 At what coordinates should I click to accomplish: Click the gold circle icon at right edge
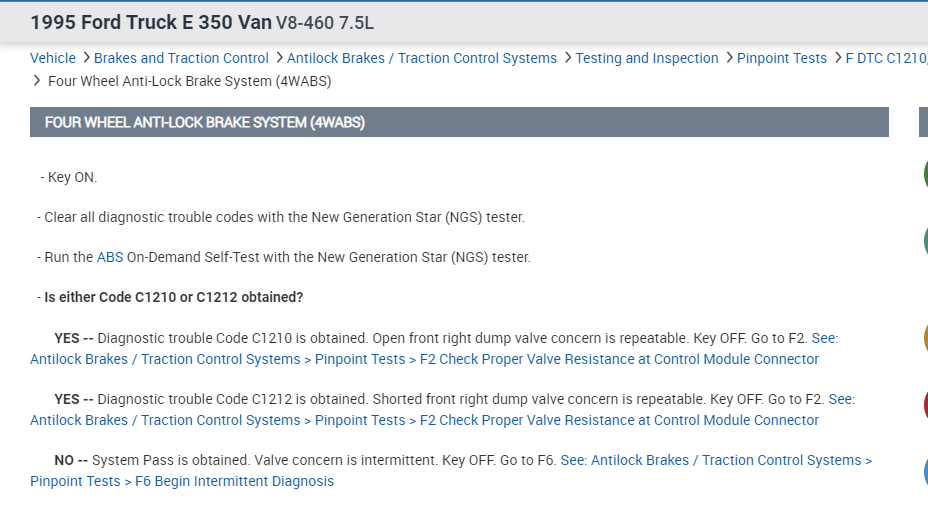coord(924,337)
